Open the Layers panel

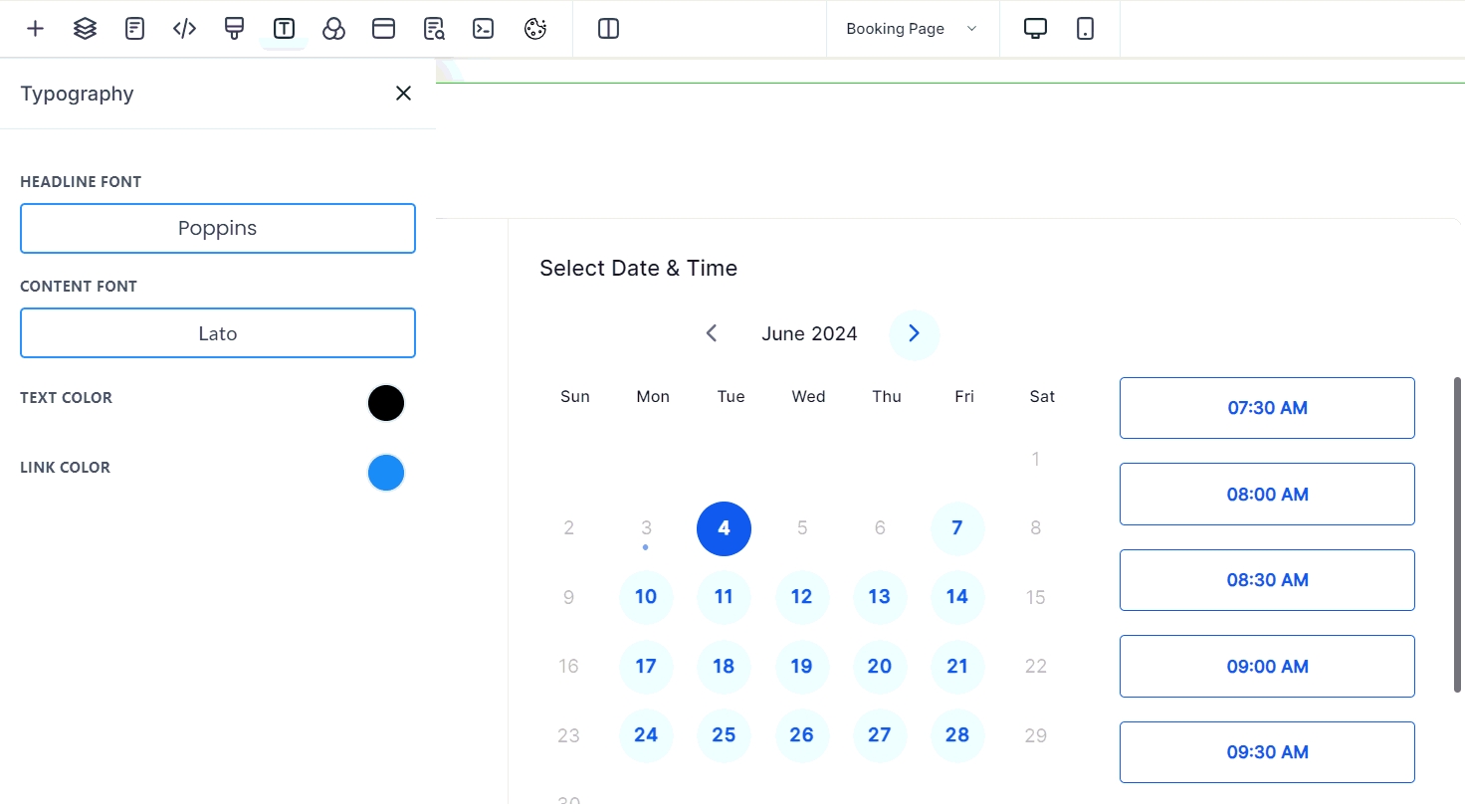tap(86, 29)
